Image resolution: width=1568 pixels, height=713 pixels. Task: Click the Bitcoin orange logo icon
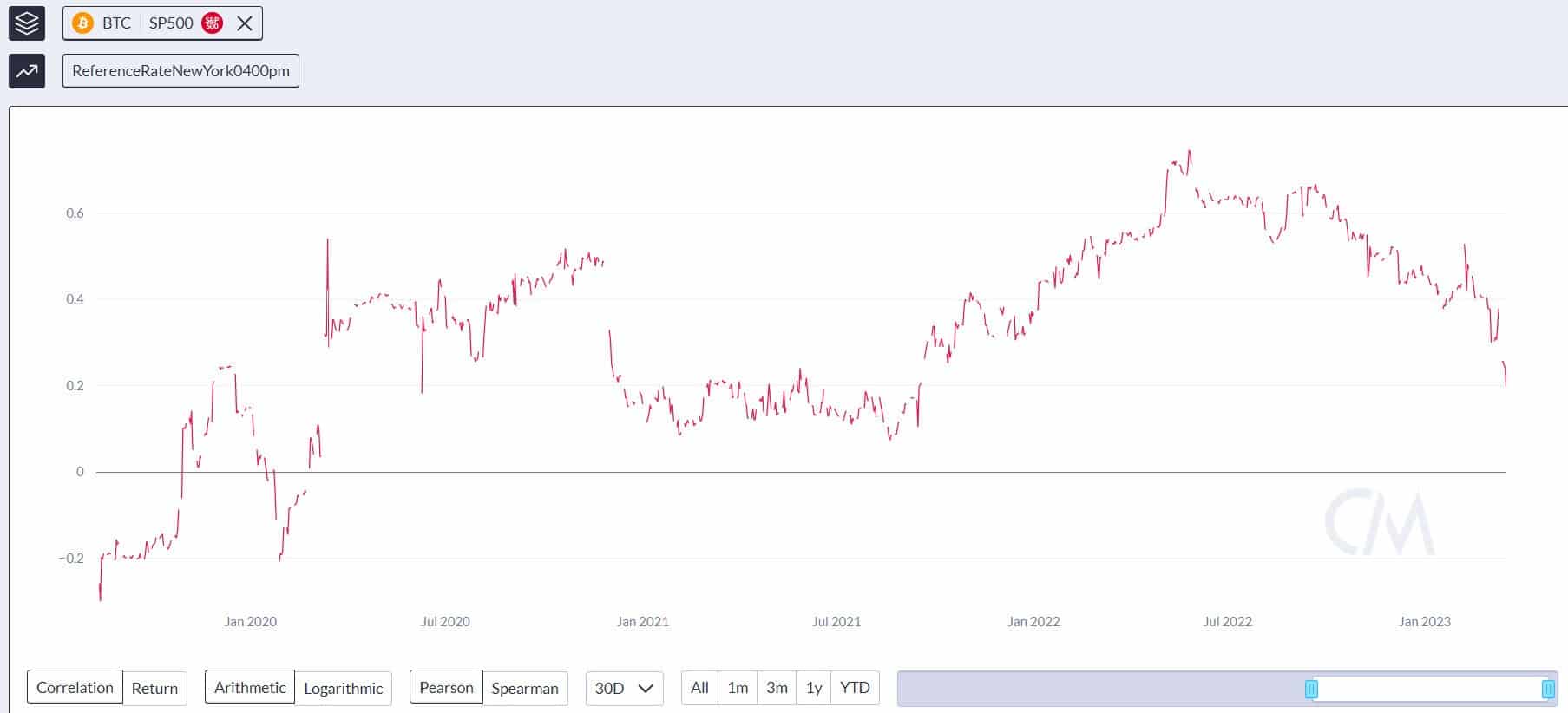(83, 23)
